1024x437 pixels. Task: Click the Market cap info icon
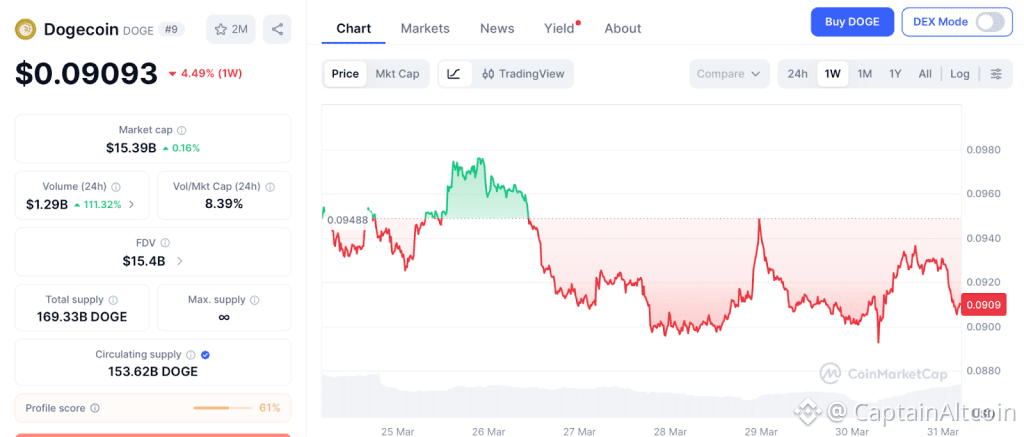pyautogui.click(x=181, y=130)
